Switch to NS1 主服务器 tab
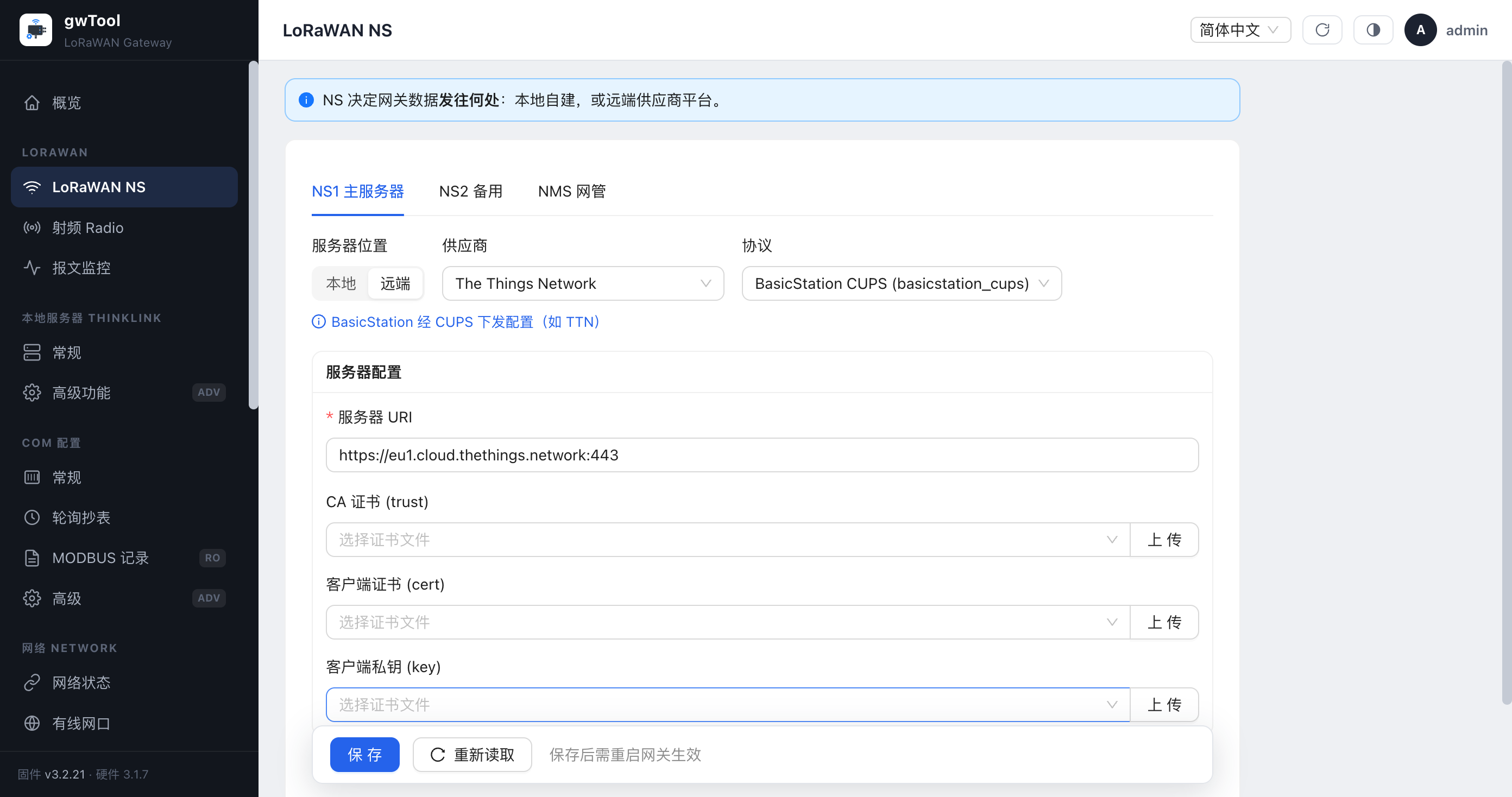Image resolution: width=1512 pixels, height=797 pixels. coord(357,191)
